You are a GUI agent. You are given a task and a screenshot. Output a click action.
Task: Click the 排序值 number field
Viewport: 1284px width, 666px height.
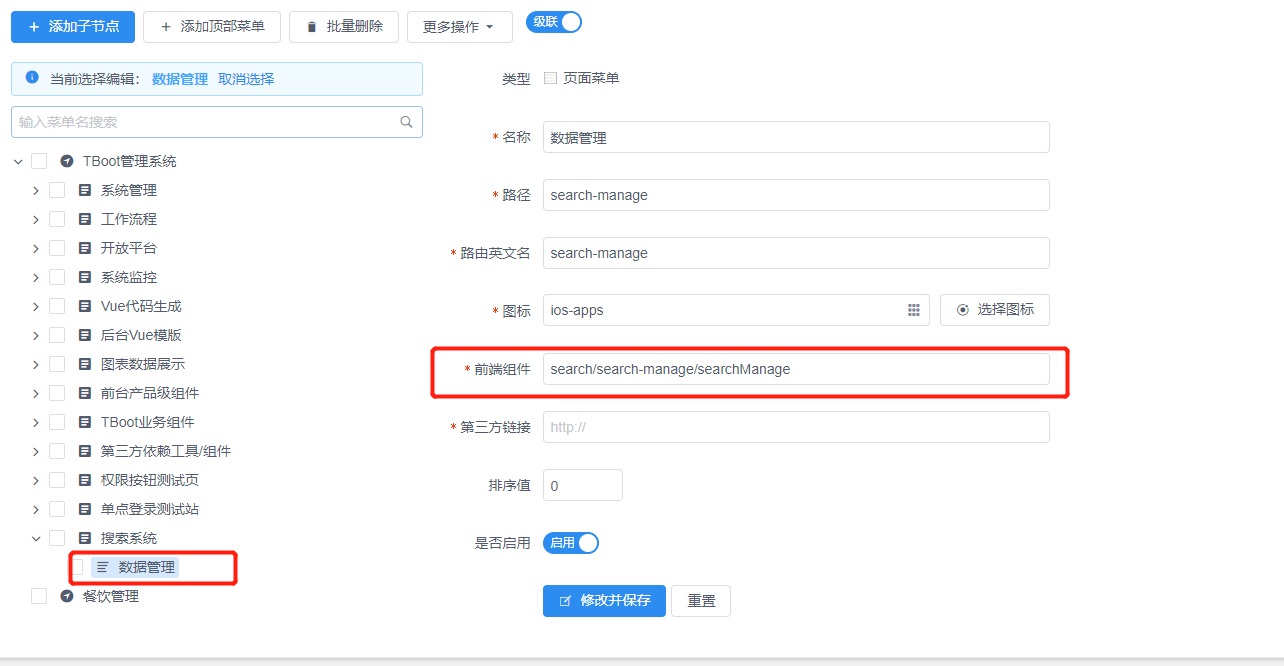(583, 485)
